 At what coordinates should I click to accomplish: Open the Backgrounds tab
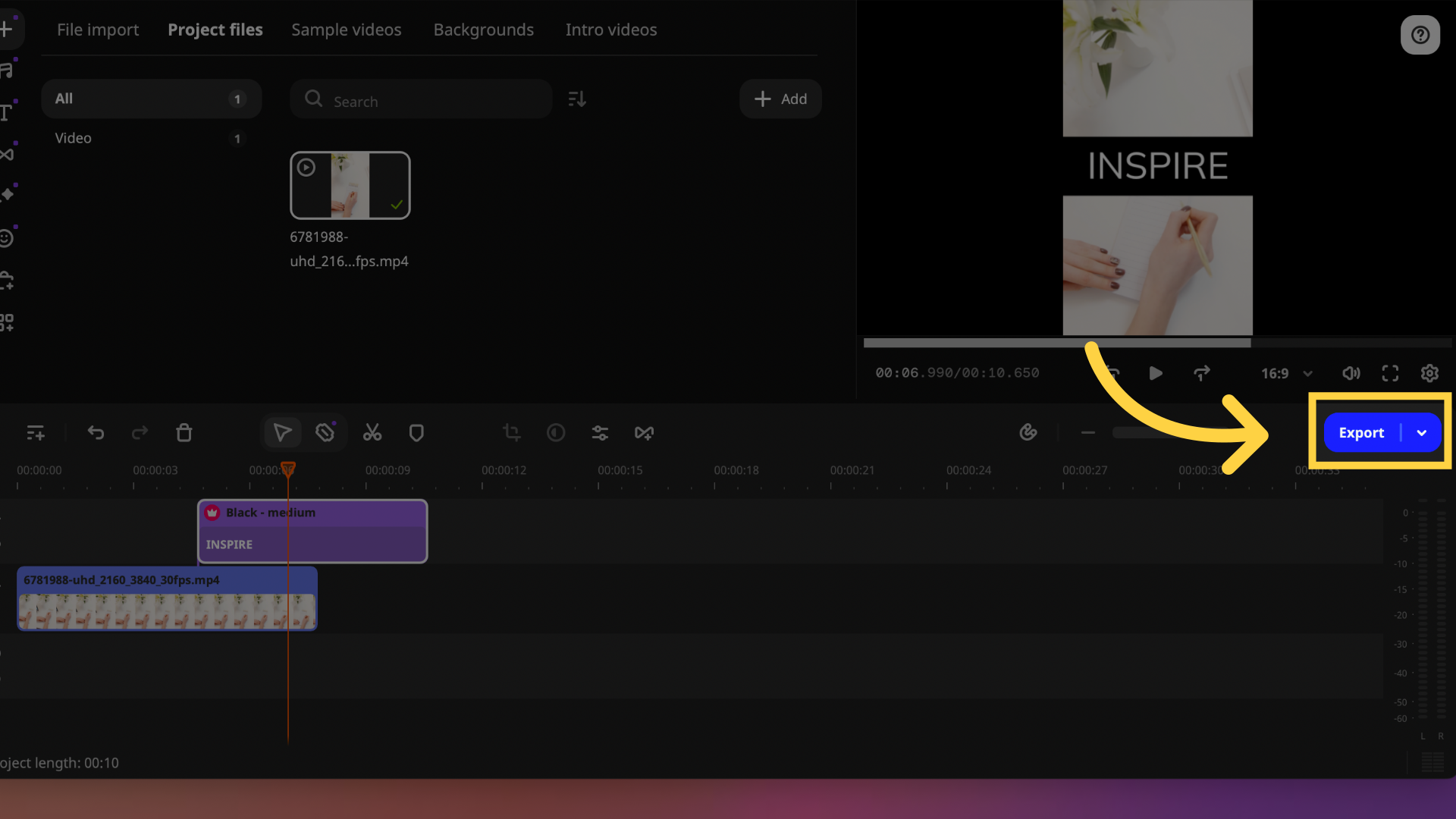(x=484, y=30)
